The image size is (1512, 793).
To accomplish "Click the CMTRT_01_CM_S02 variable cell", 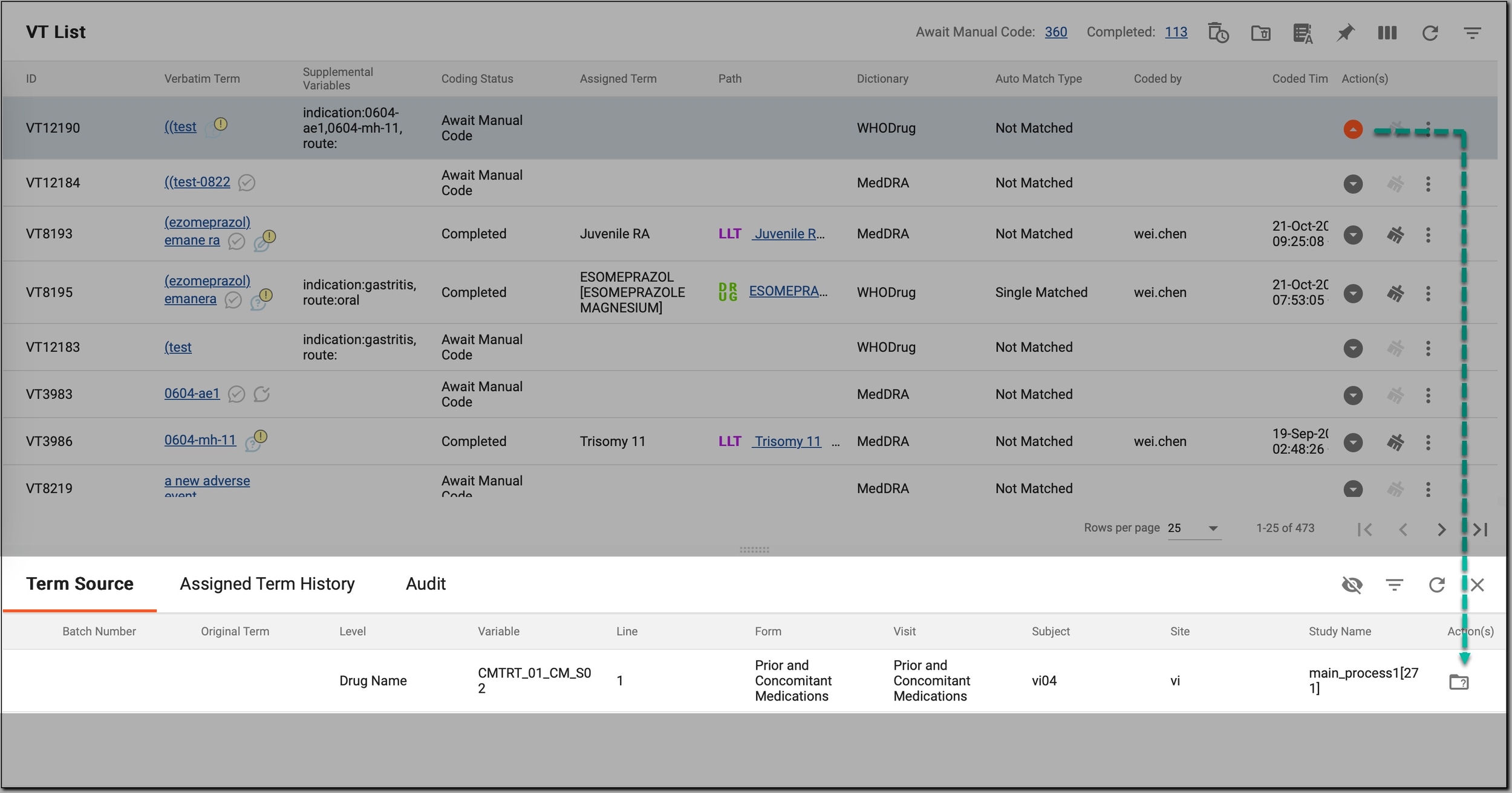I will coord(535,681).
